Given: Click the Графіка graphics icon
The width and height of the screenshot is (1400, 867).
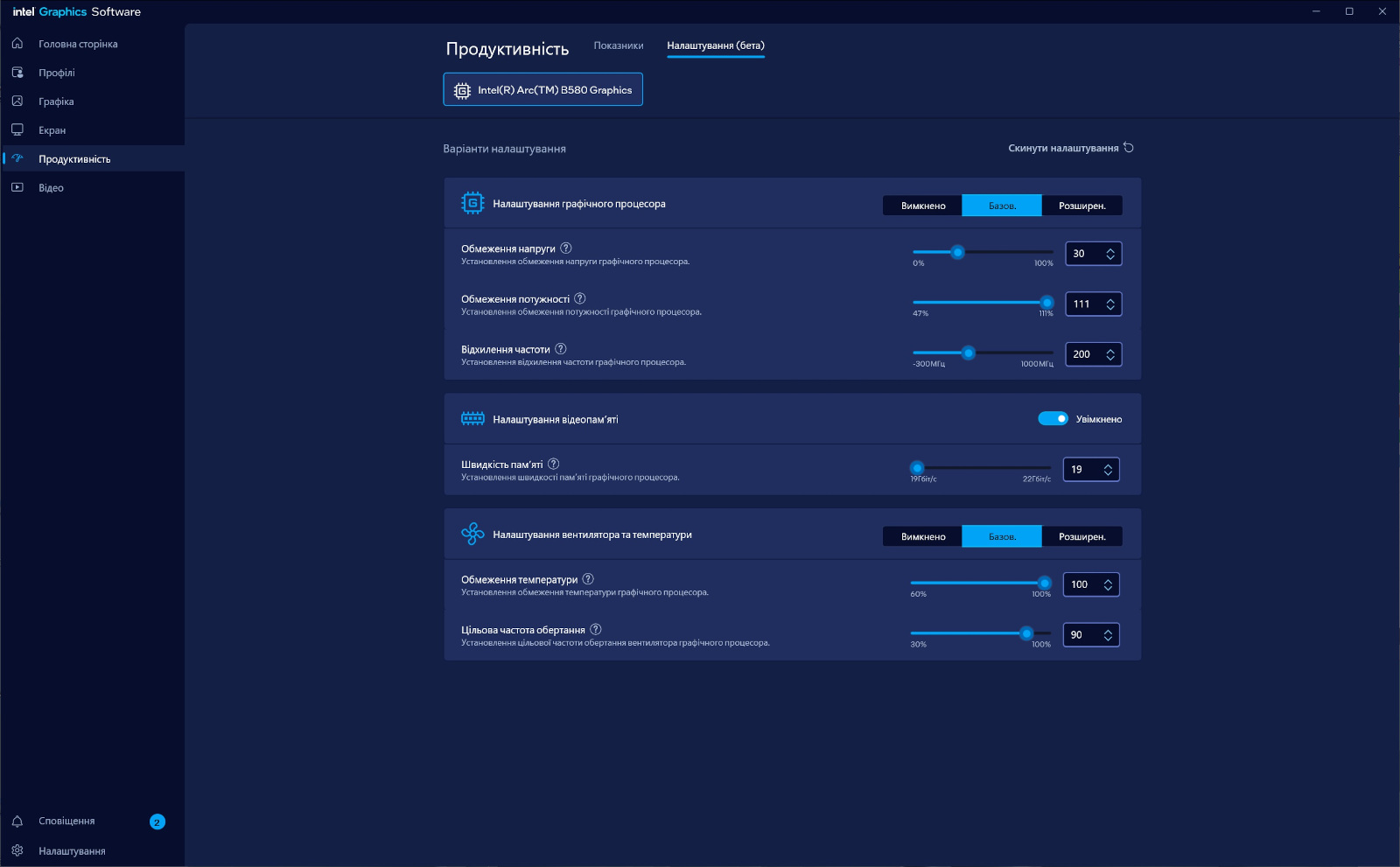Looking at the screenshot, I should [17, 101].
